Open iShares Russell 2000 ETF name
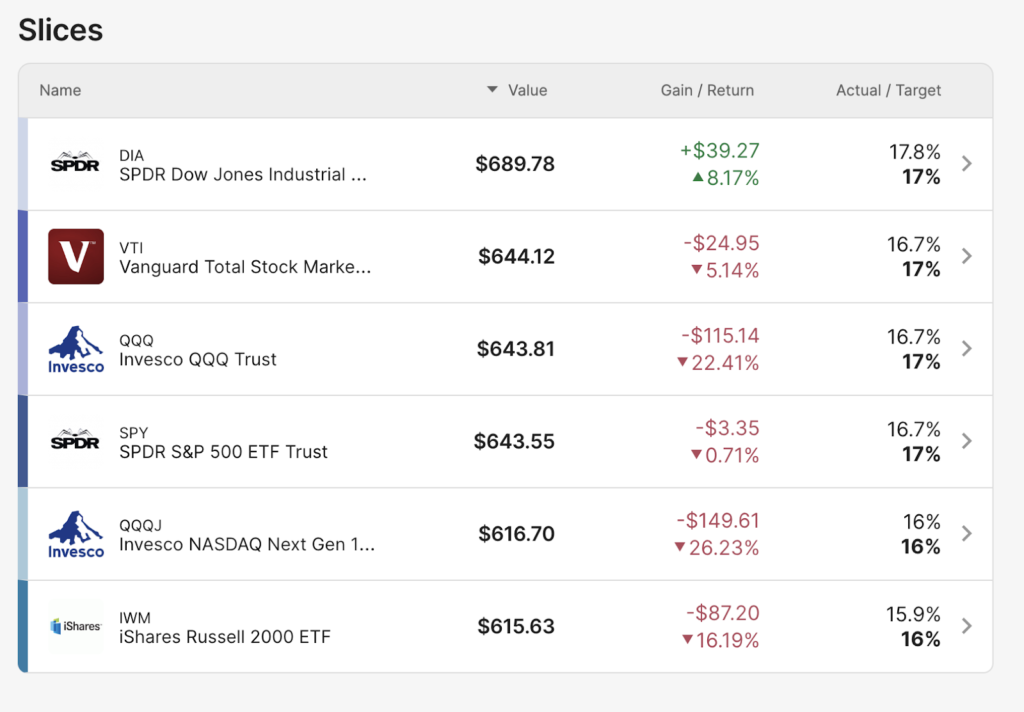Viewport: 1024px width, 712px height. click(x=224, y=637)
